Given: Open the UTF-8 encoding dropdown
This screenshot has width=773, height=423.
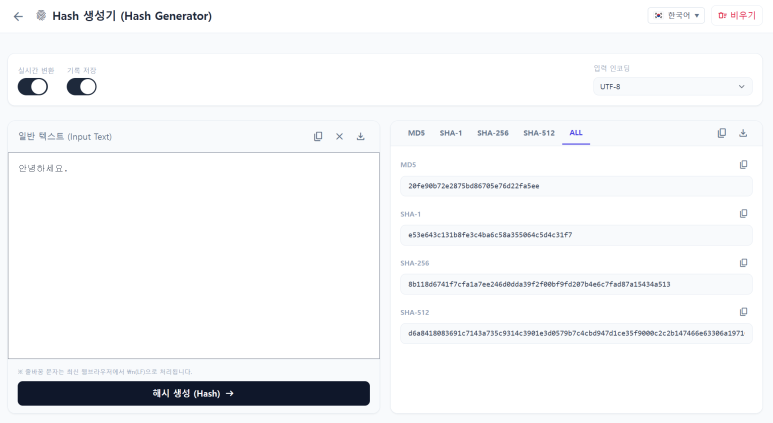Looking at the screenshot, I should click(x=672, y=87).
